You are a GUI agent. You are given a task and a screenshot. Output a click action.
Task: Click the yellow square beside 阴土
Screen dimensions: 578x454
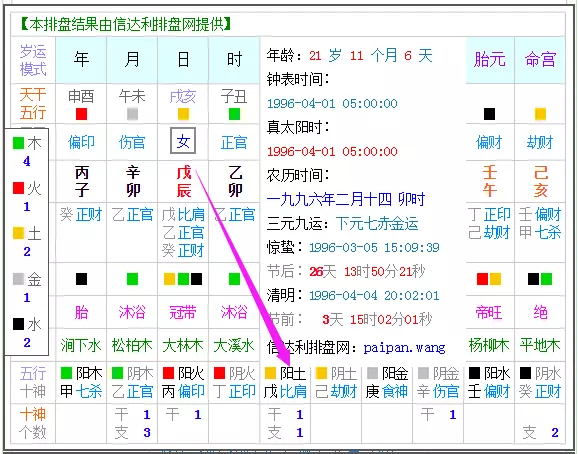(x=321, y=373)
